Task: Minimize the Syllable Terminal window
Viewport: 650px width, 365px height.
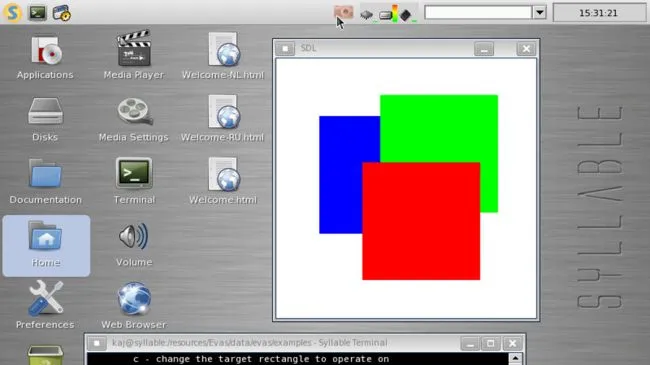Action: point(470,343)
